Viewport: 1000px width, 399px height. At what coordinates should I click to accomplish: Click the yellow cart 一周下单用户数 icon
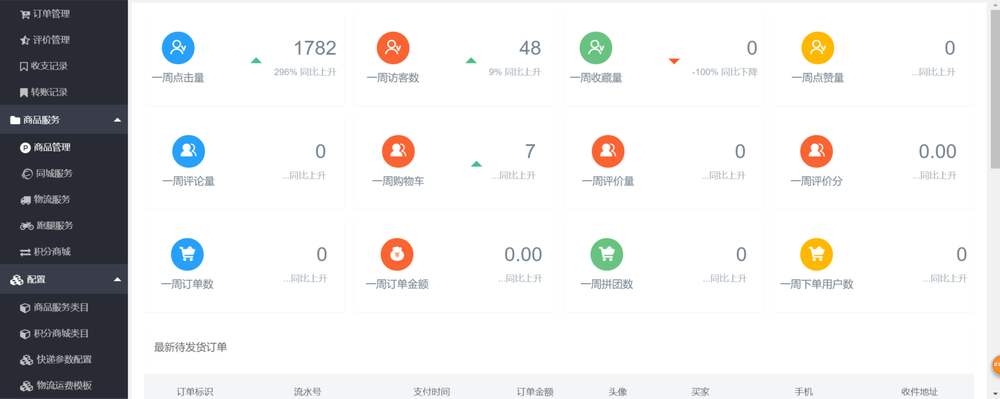(816, 254)
